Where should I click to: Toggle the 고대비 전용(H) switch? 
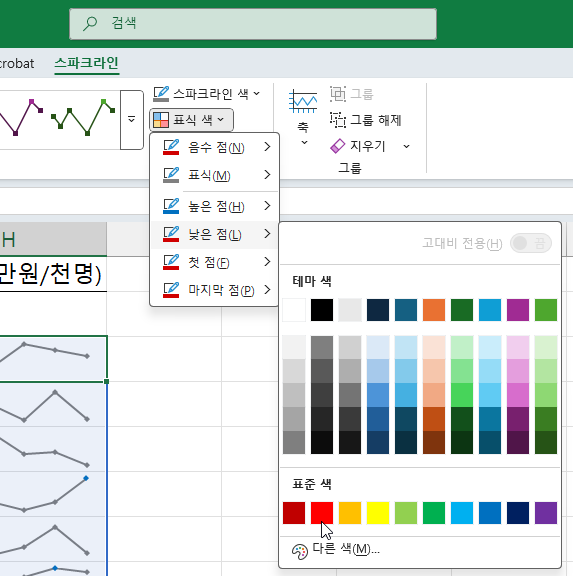[x=531, y=243]
